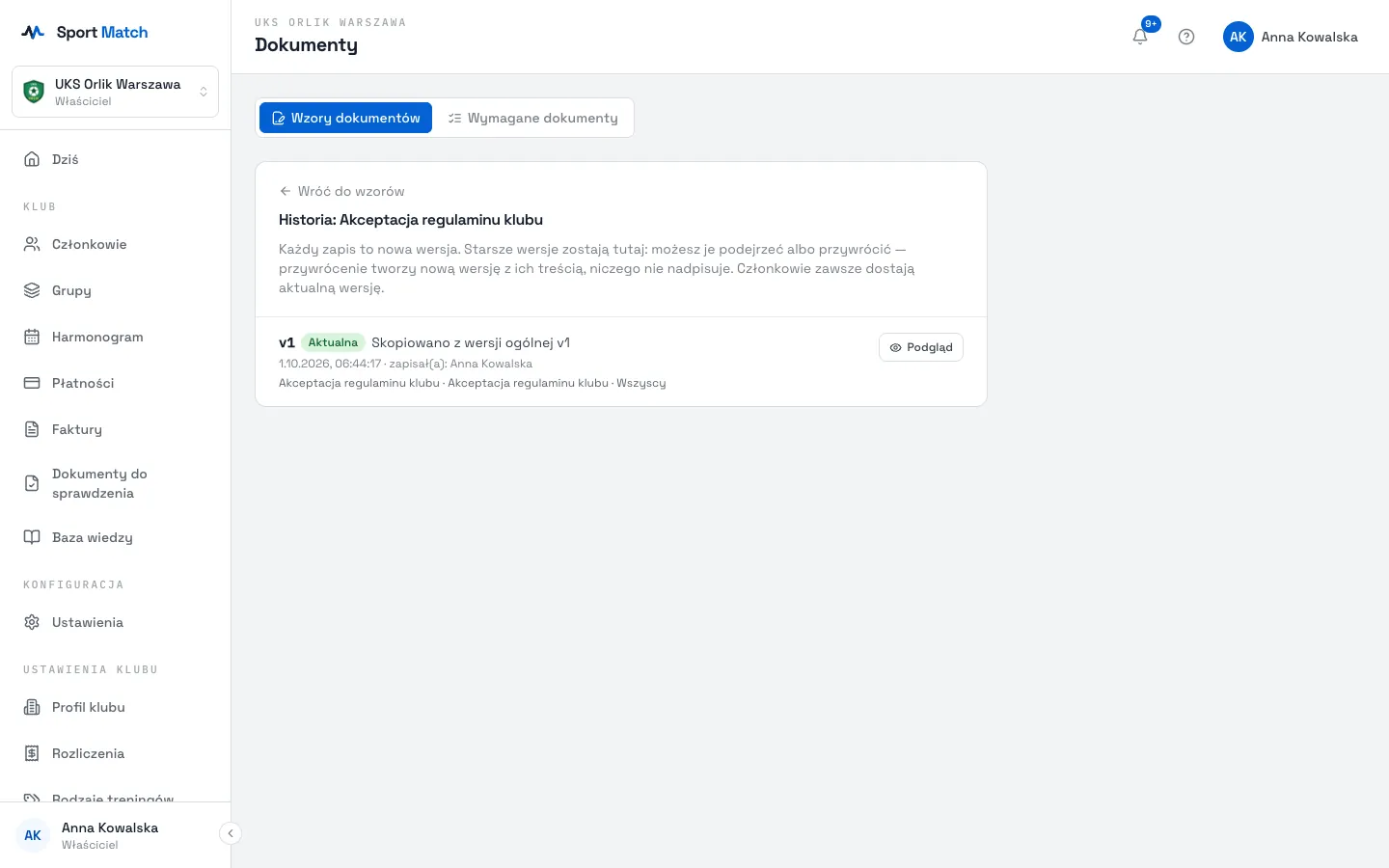Image resolution: width=1389 pixels, height=868 pixels.
Task: Click the Ustawienia gear icon
Action: pyautogui.click(x=32, y=622)
